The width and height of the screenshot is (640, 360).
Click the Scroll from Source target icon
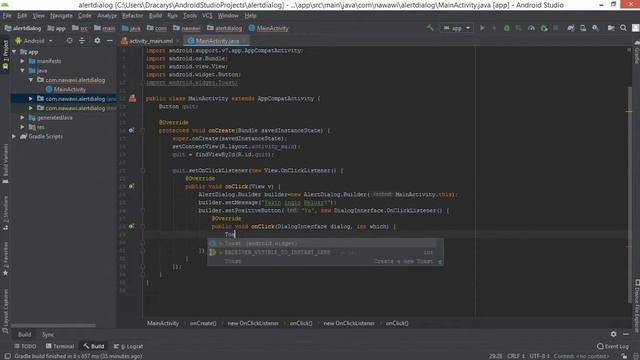pyautogui.click(x=69, y=41)
